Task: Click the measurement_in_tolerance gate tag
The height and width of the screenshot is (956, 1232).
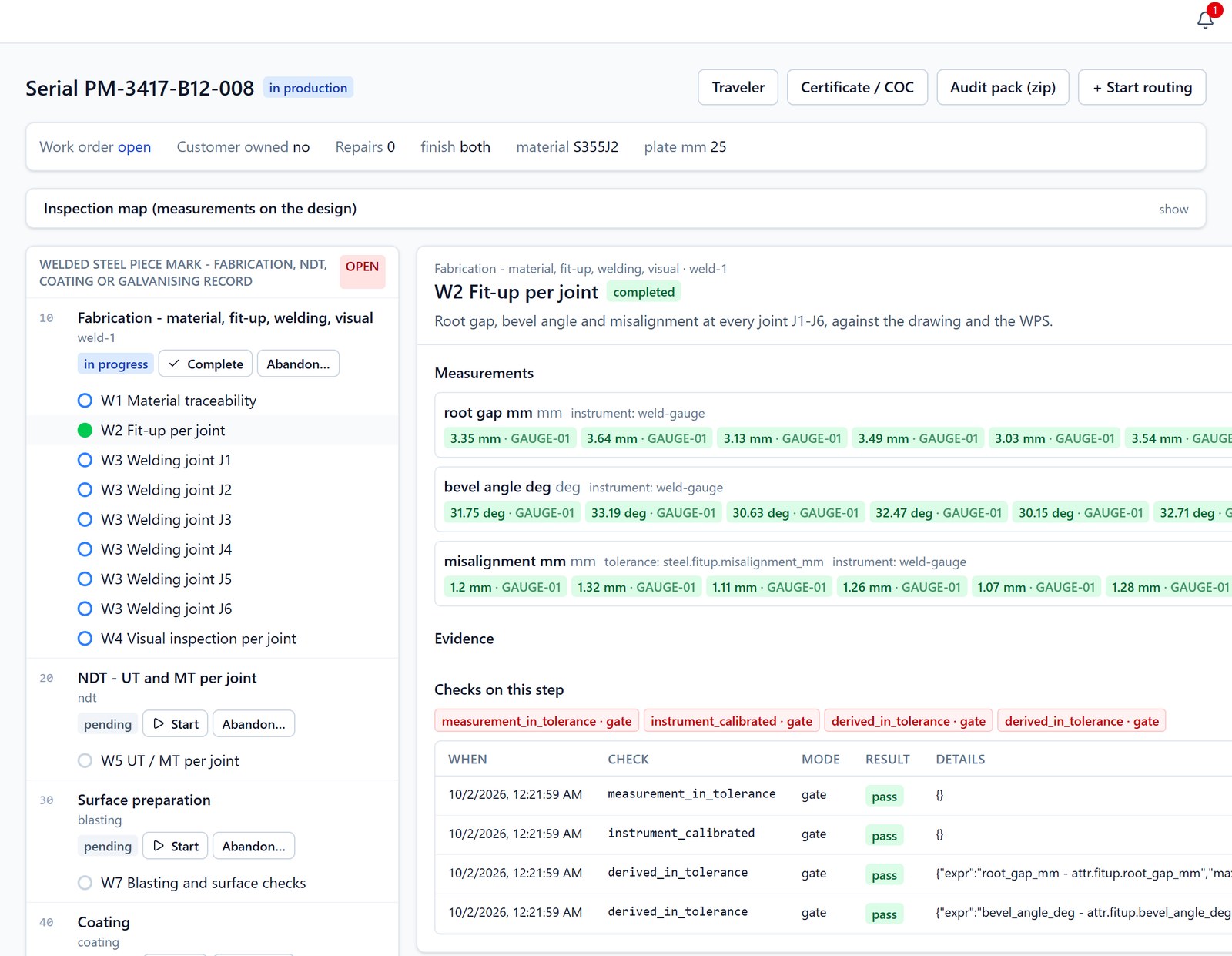Action: click(x=537, y=721)
